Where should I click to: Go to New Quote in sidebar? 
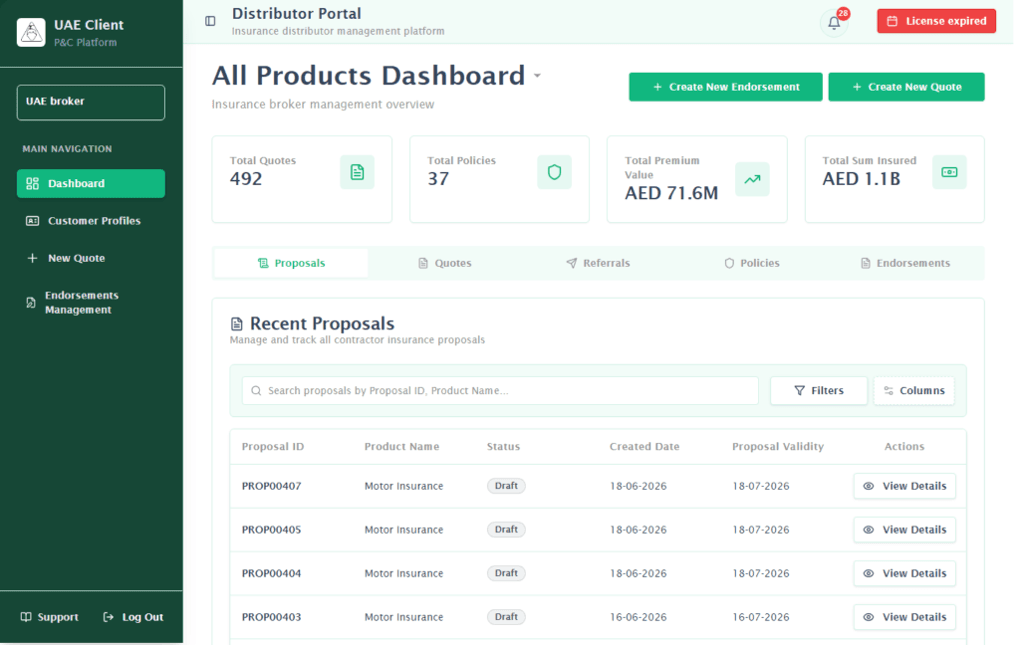tap(91, 258)
